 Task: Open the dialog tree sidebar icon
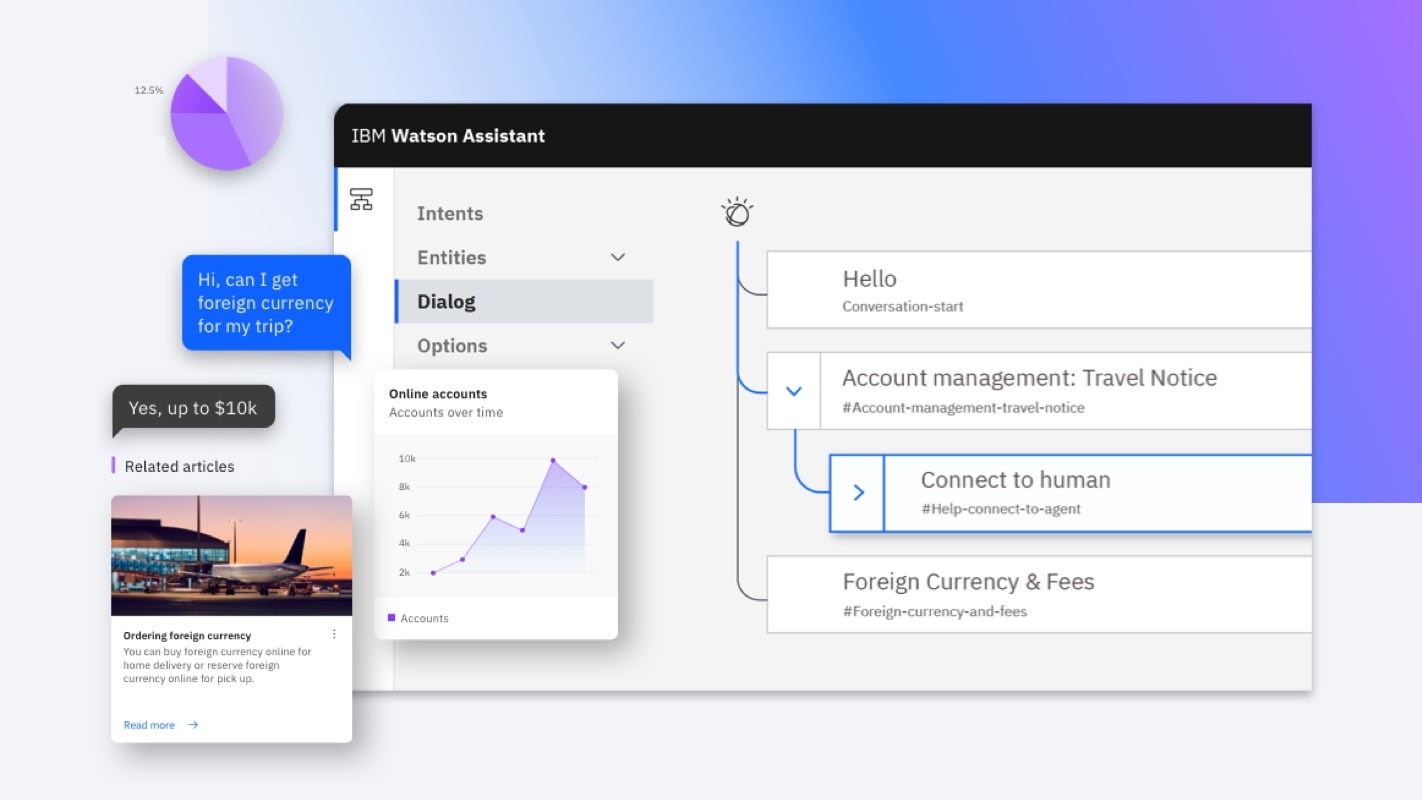point(361,199)
